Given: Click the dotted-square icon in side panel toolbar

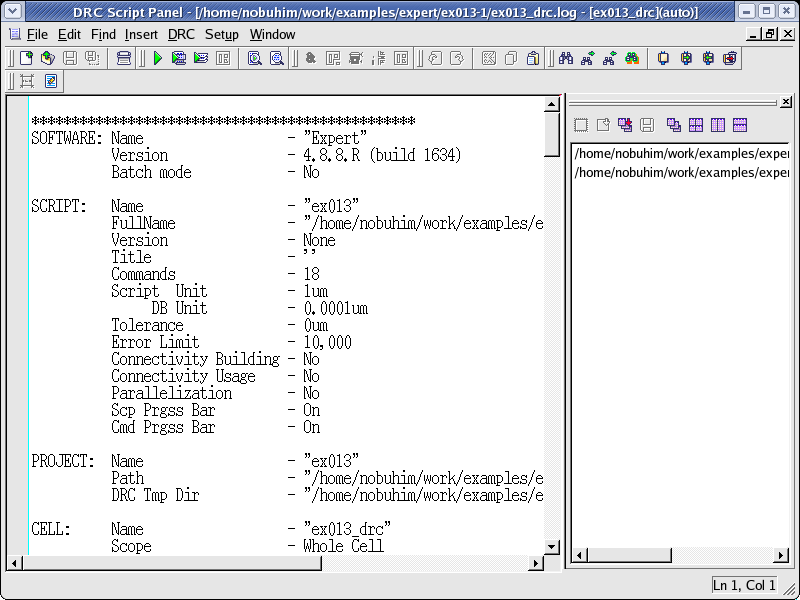Looking at the screenshot, I should tap(581, 125).
